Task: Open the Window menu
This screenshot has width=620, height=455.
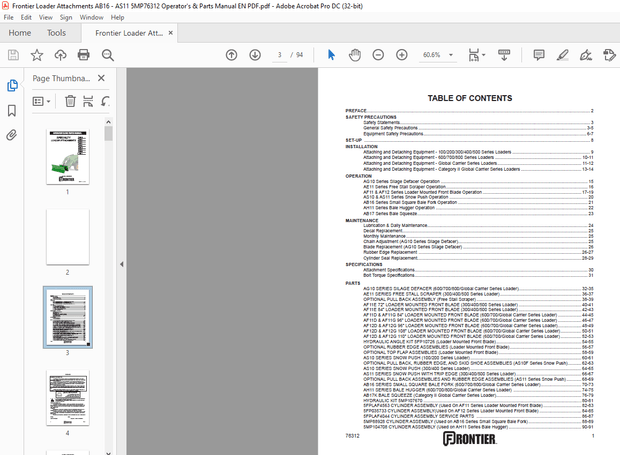Action: point(91,17)
